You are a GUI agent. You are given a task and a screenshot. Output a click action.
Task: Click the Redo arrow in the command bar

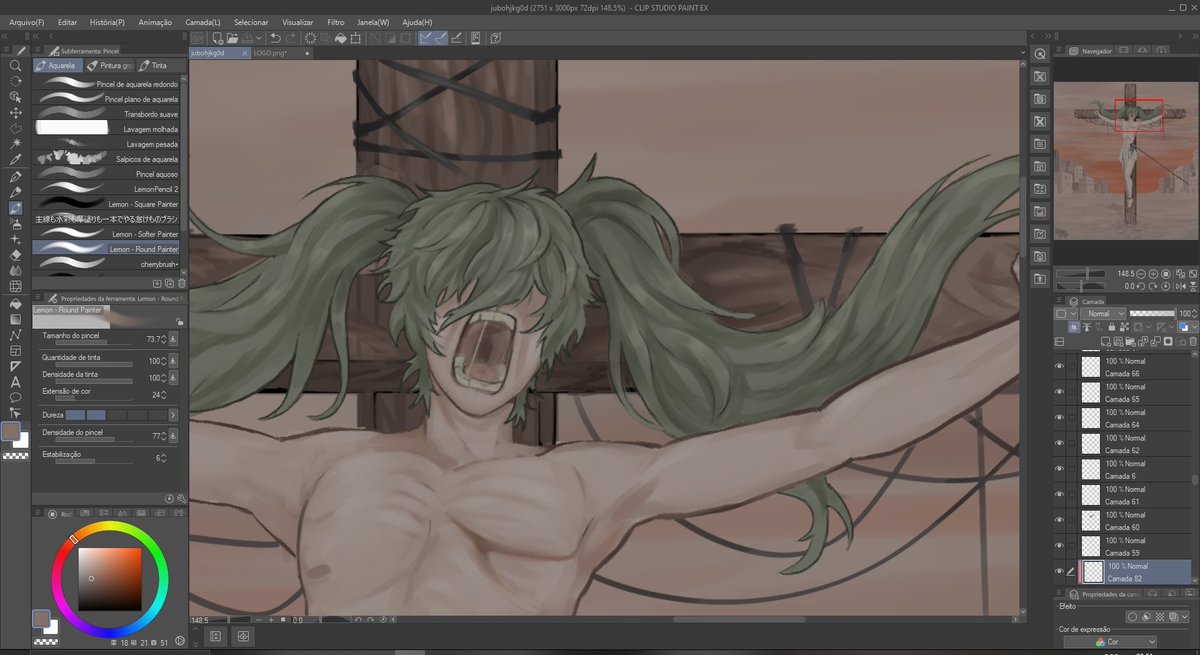coord(291,39)
